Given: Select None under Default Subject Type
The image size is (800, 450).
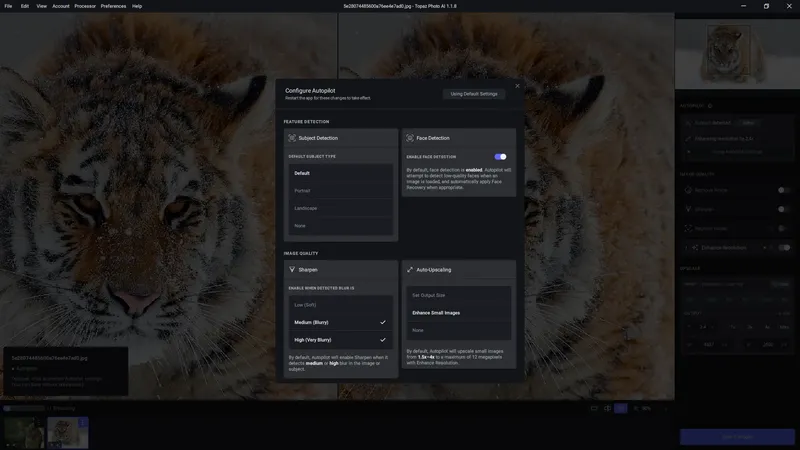Looking at the screenshot, I should (341, 226).
